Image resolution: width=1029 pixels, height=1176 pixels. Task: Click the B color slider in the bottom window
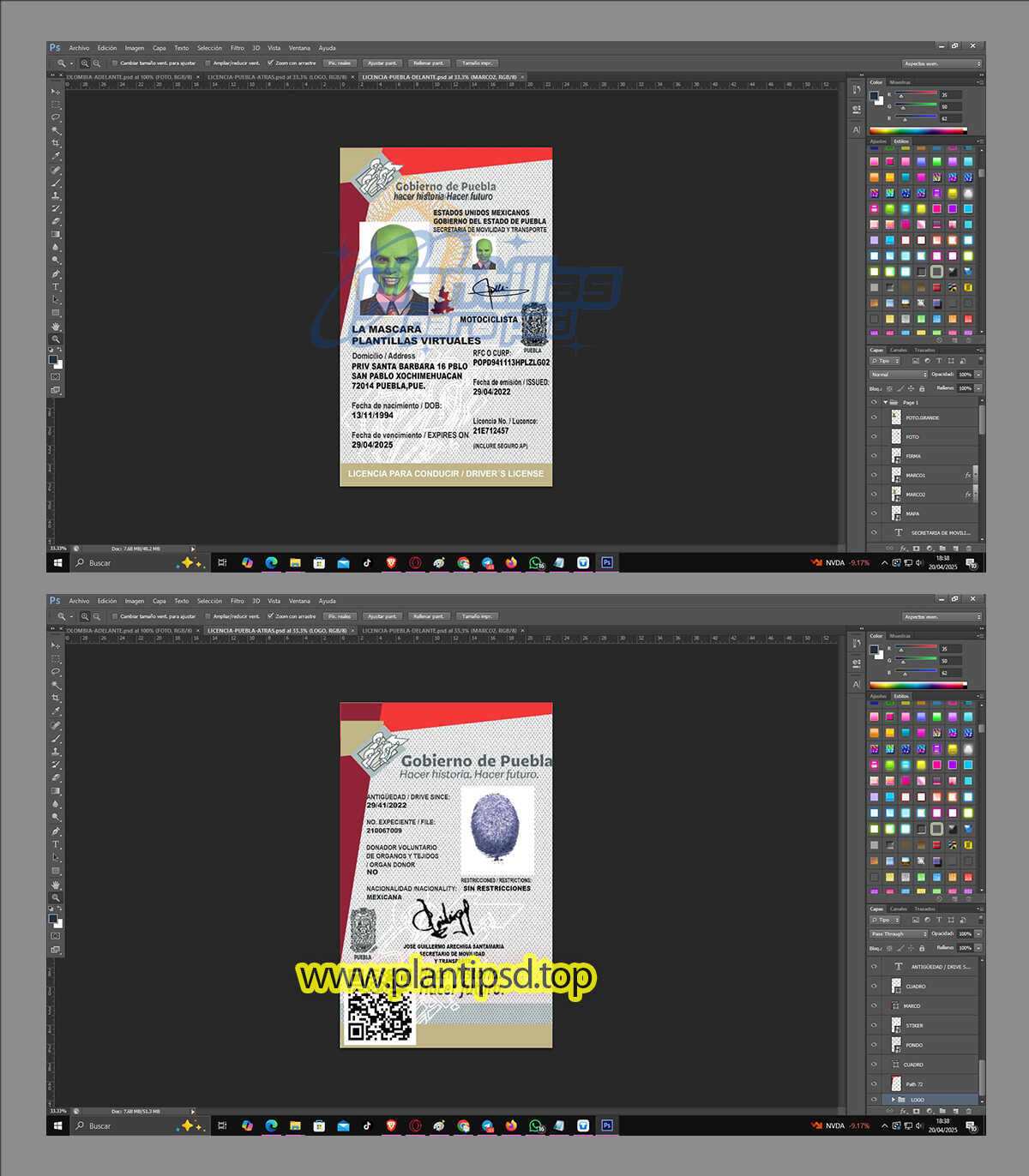pos(916,672)
